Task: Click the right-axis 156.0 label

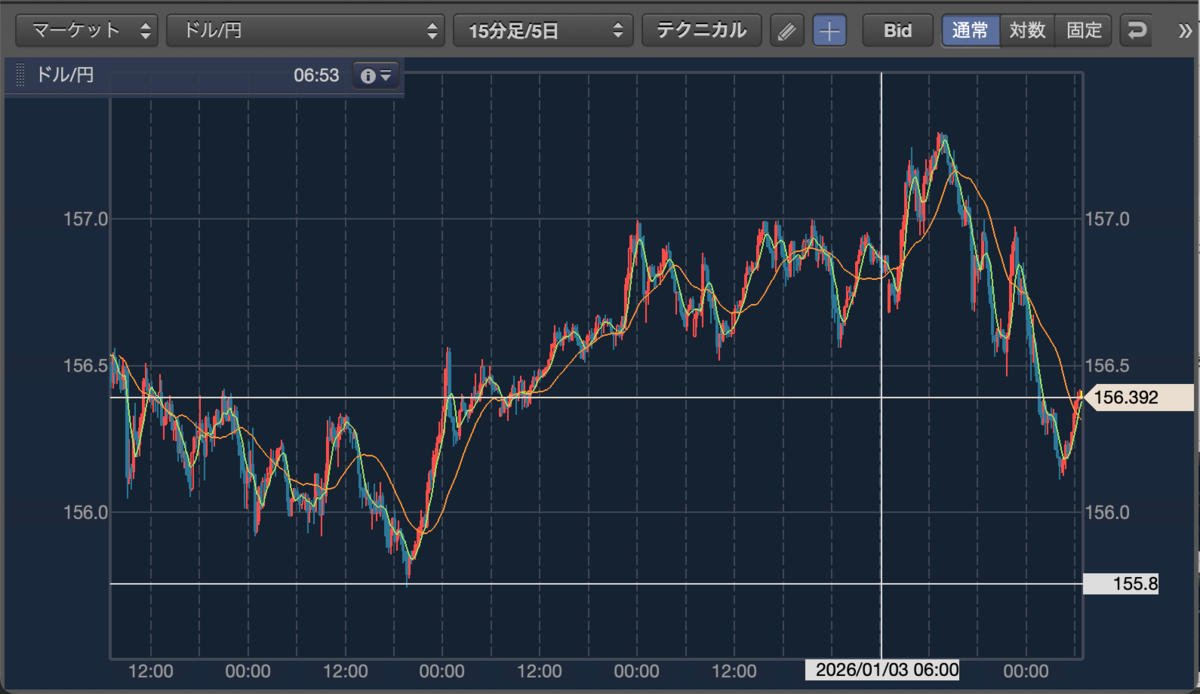Action: (x=1107, y=512)
